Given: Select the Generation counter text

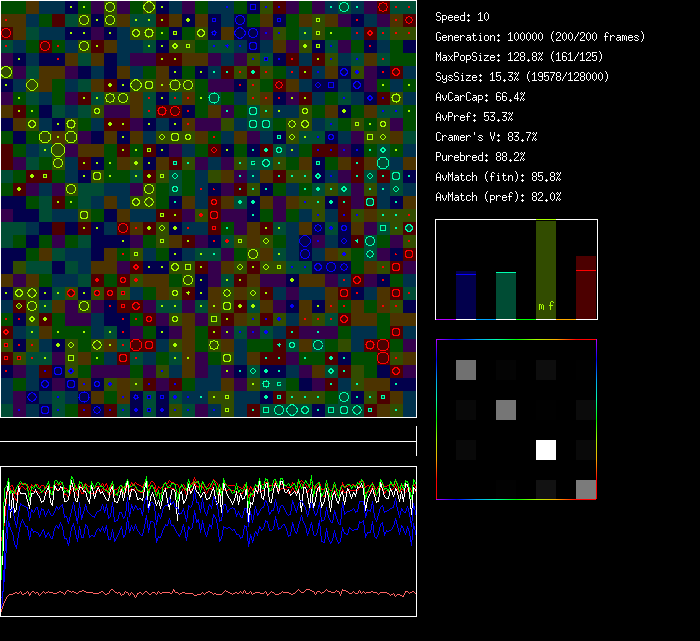Looking at the screenshot, I should pos(541,37).
